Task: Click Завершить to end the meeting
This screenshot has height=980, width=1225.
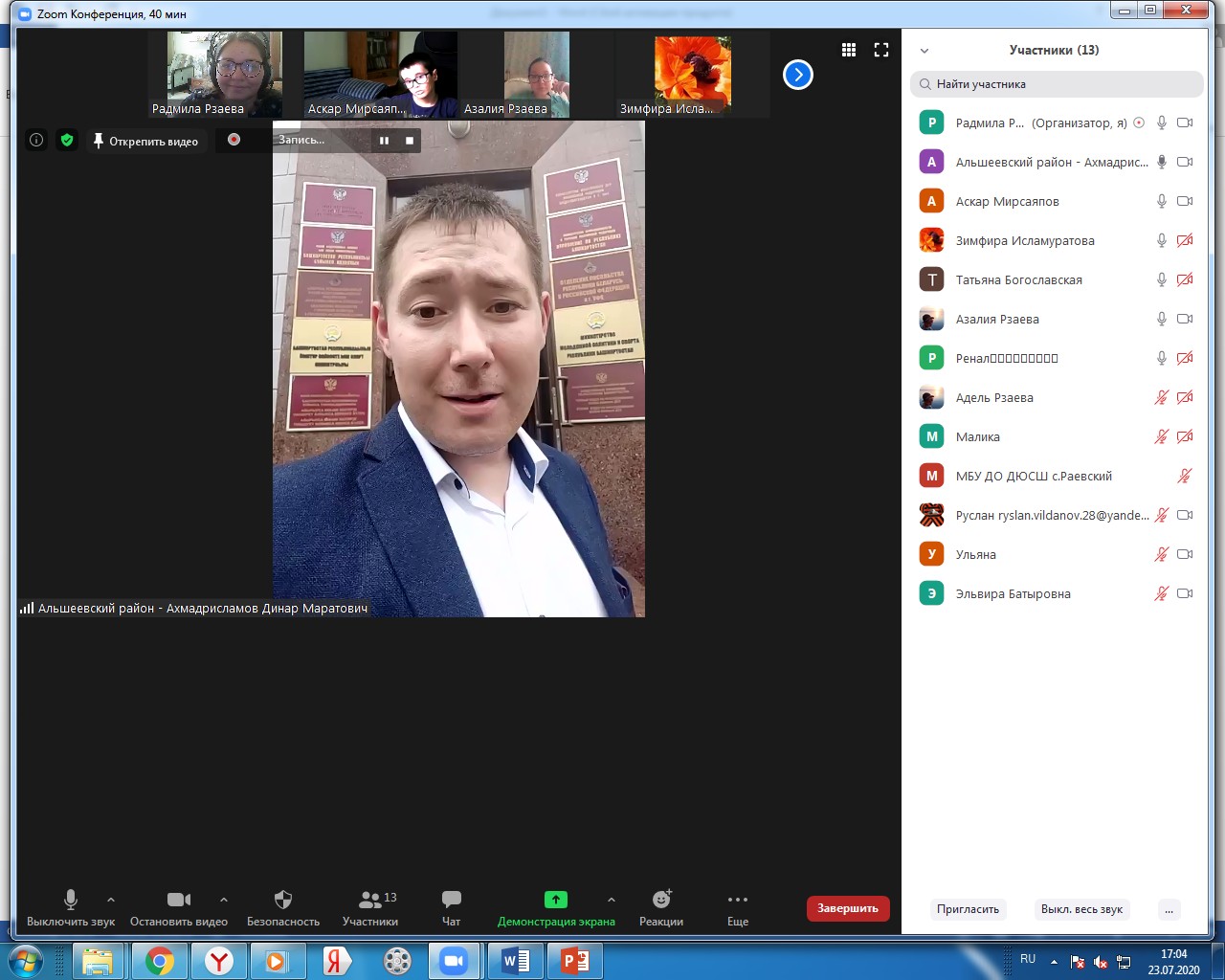Action: [x=848, y=908]
